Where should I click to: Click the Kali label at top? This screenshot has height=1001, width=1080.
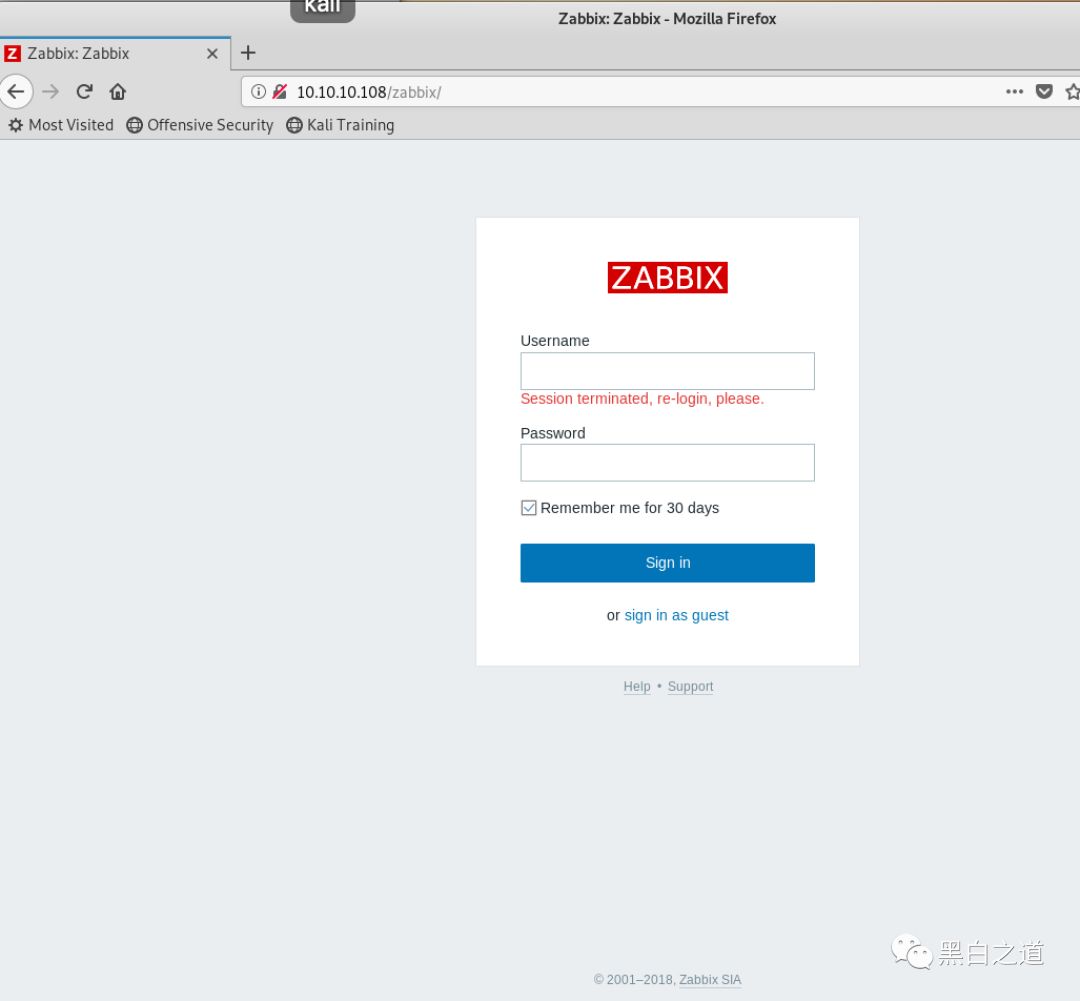(322, 10)
